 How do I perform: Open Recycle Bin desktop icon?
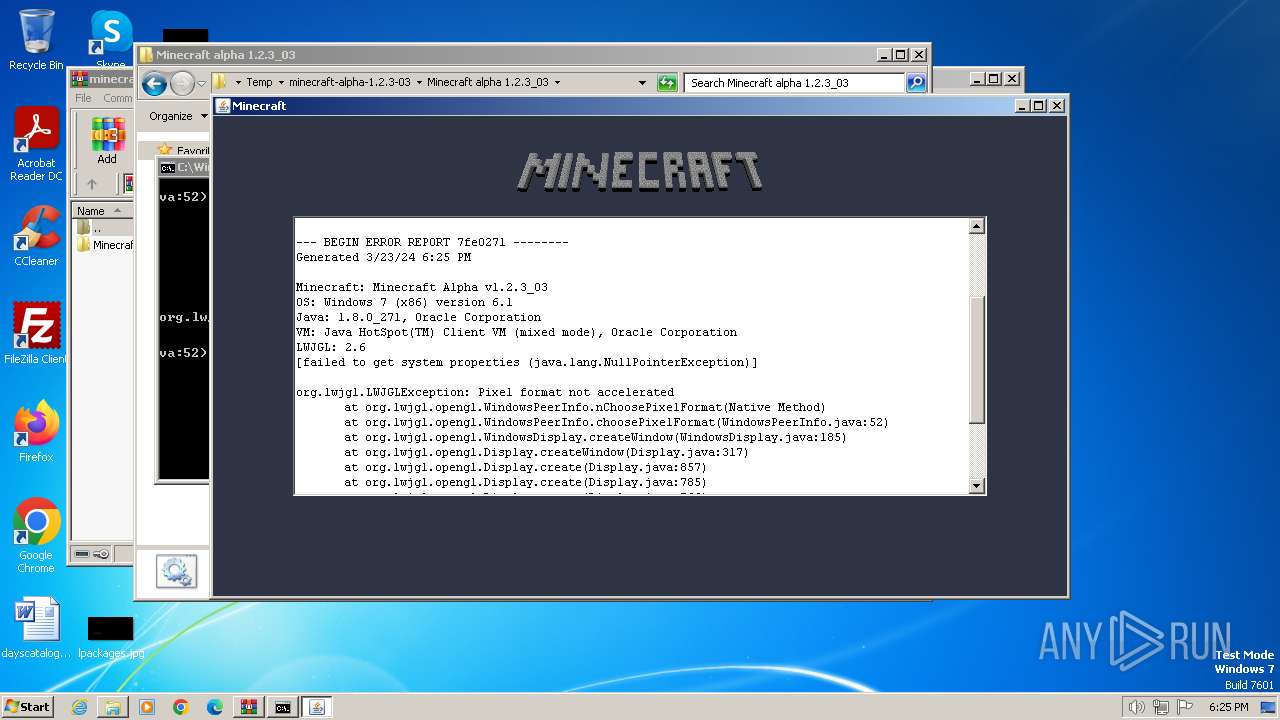(36, 40)
